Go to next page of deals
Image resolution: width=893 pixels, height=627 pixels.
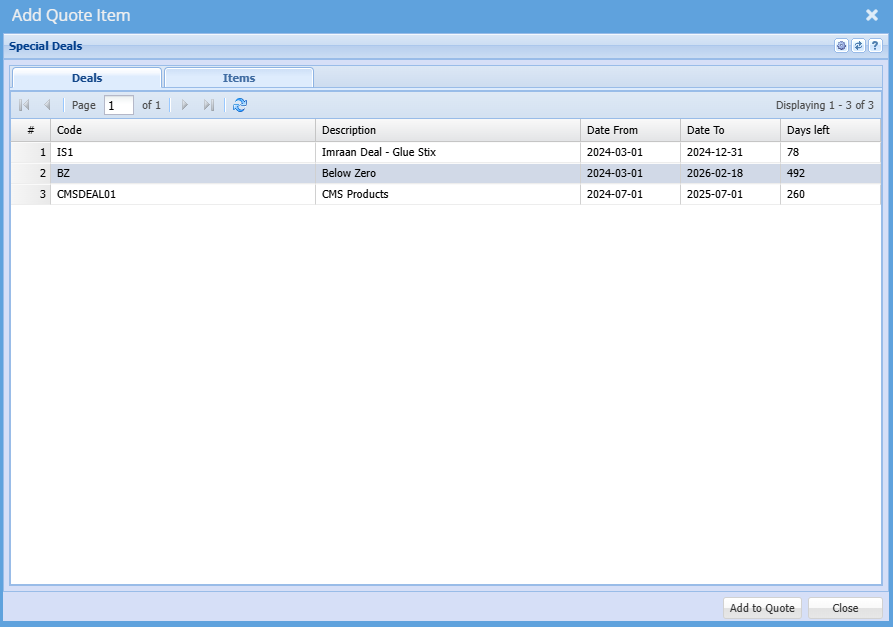[x=185, y=105]
